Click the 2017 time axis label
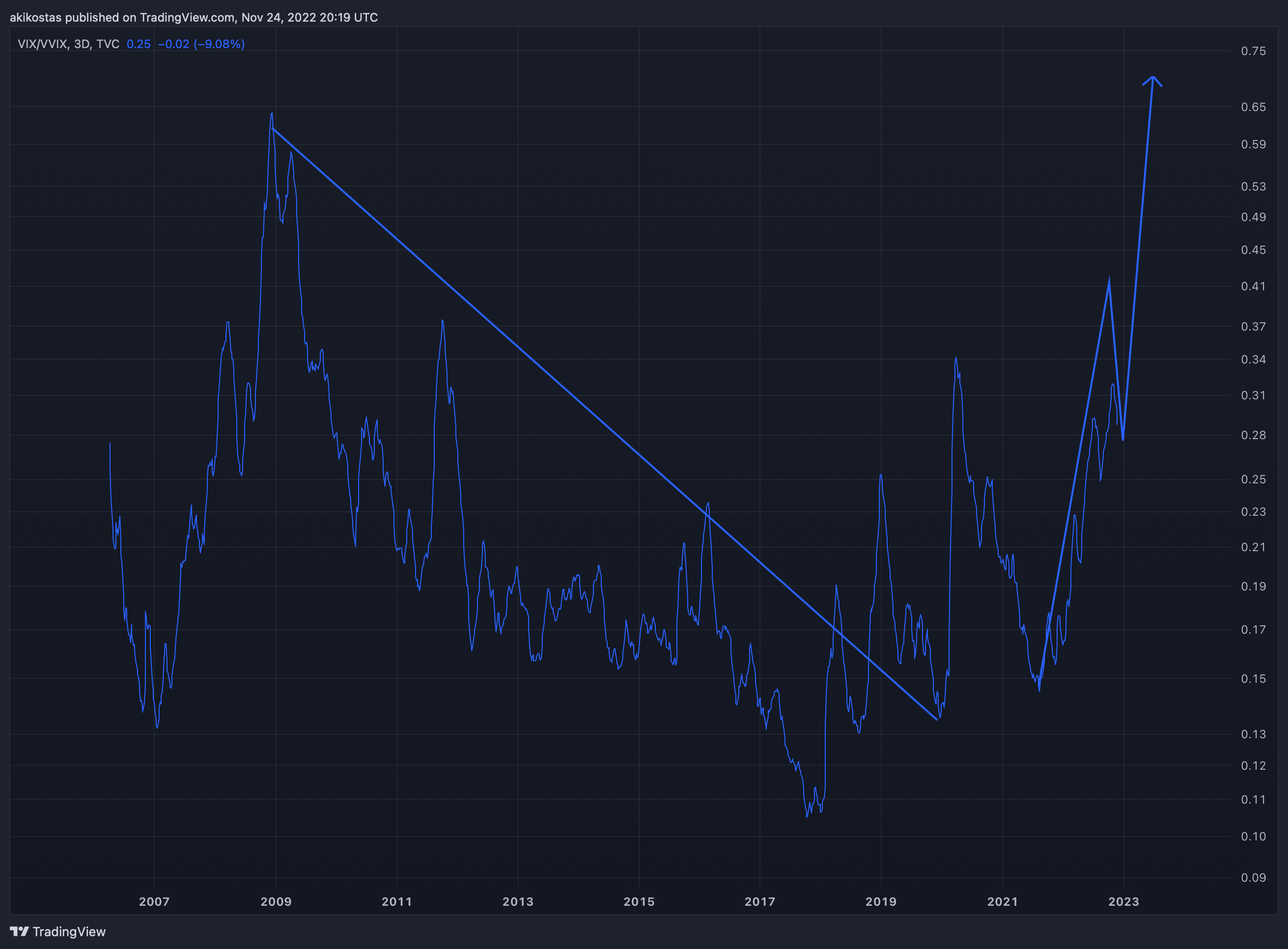Image resolution: width=1288 pixels, height=949 pixels. [x=760, y=901]
